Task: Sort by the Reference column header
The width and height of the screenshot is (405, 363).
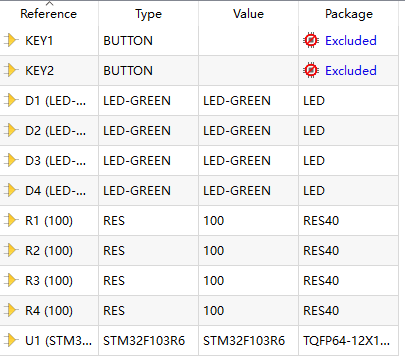Action: (x=49, y=14)
